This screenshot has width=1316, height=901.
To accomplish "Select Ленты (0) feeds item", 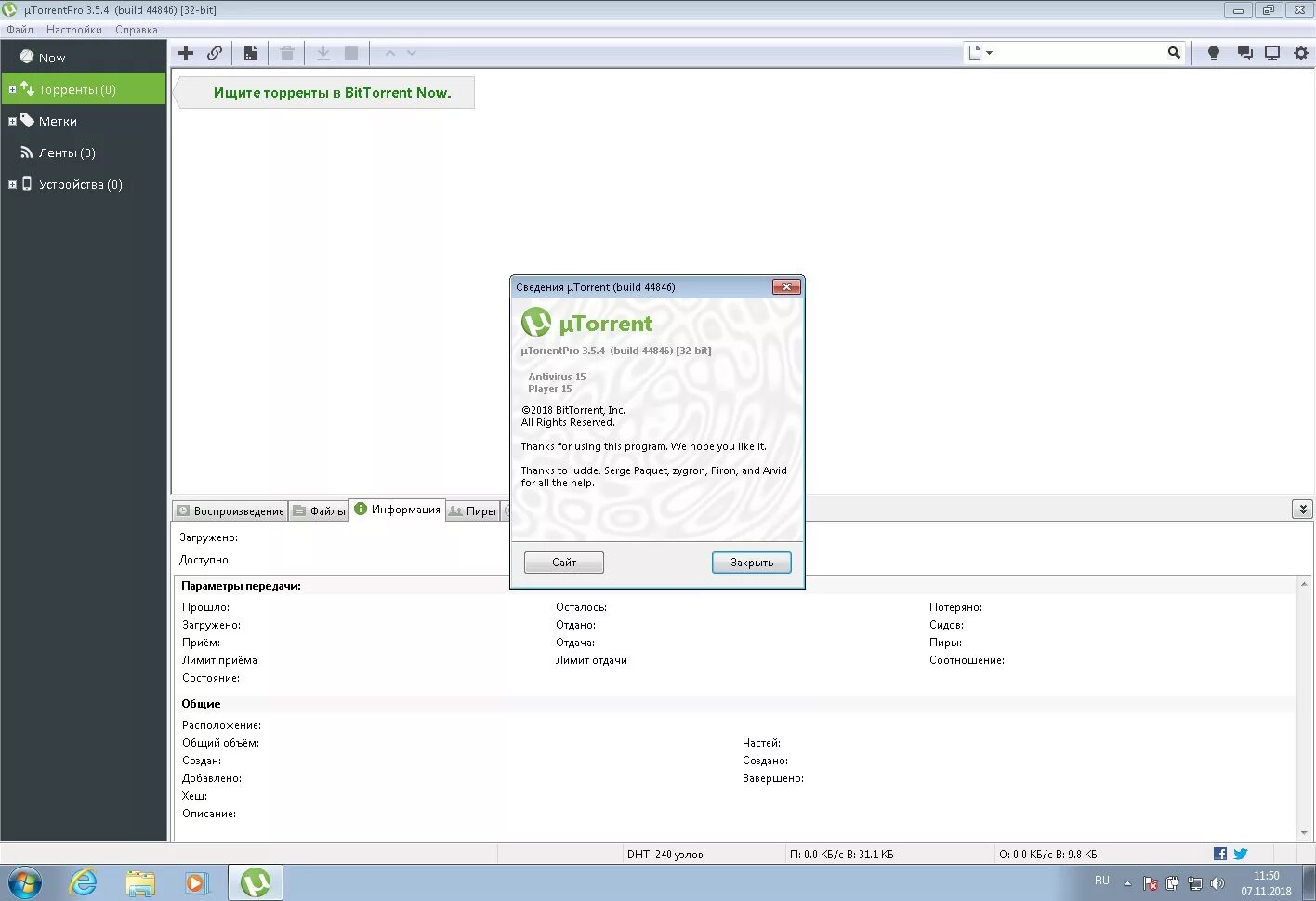I will click(x=84, y=152).
